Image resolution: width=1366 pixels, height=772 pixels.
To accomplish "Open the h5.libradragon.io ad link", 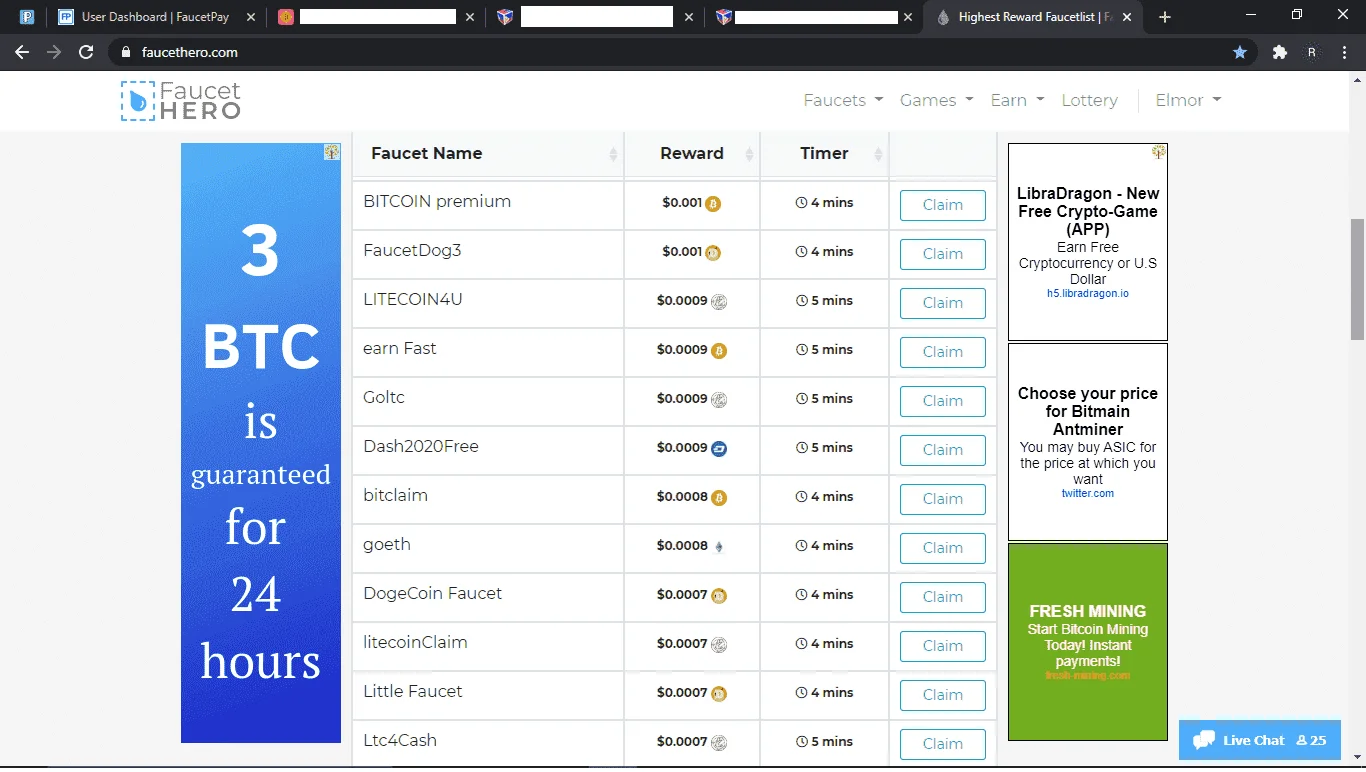I will pos(1088,294).
